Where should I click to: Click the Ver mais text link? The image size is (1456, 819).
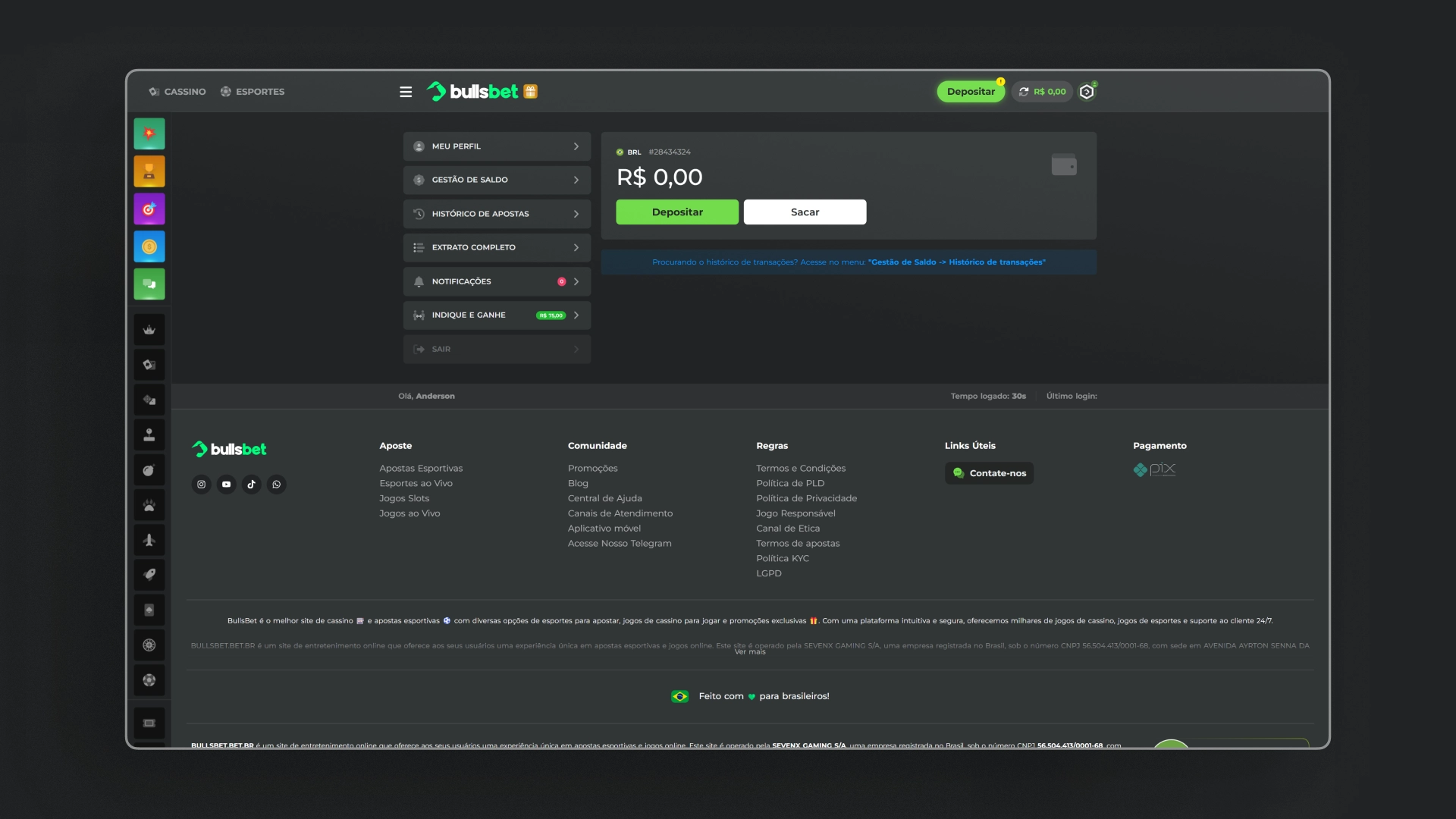pos(750,652)
